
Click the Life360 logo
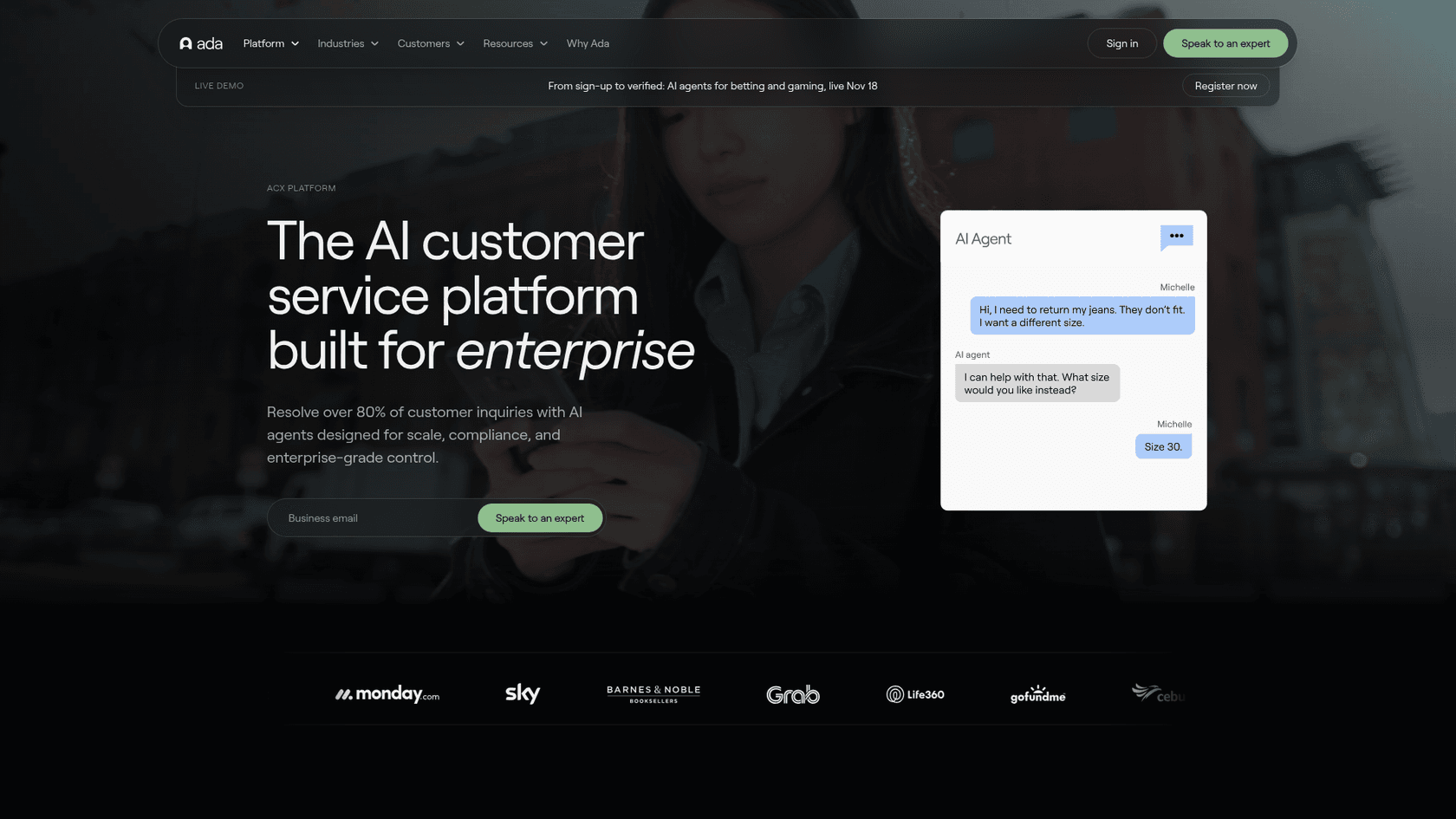[915, 694]
